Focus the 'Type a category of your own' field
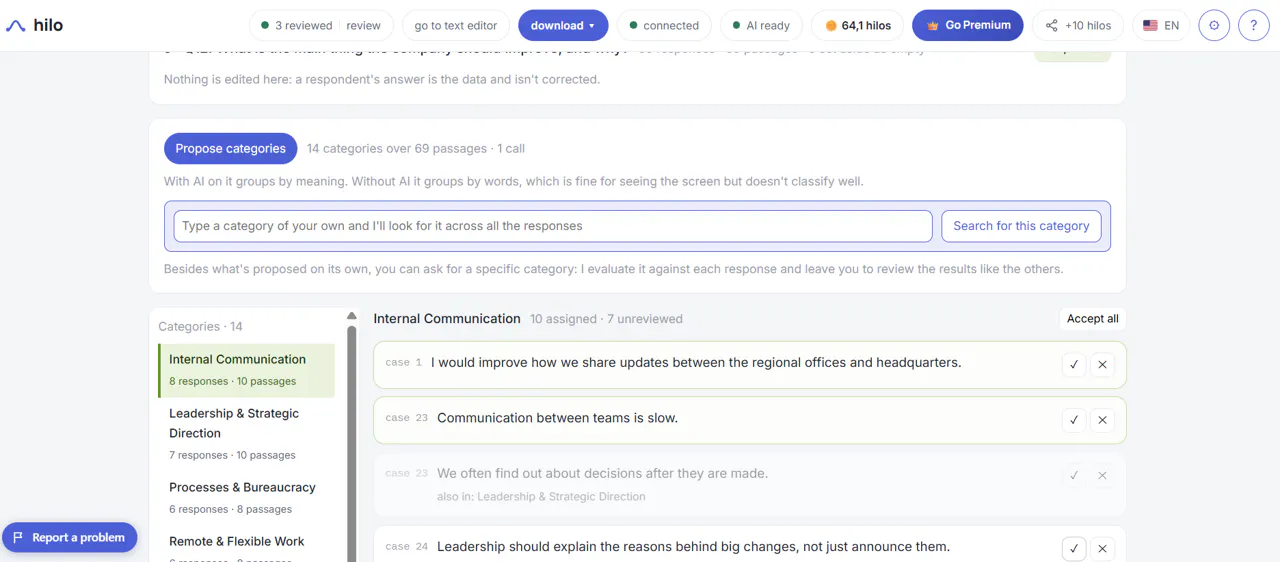The width and height of the screenshot is (1280, 562). point(553,226)
